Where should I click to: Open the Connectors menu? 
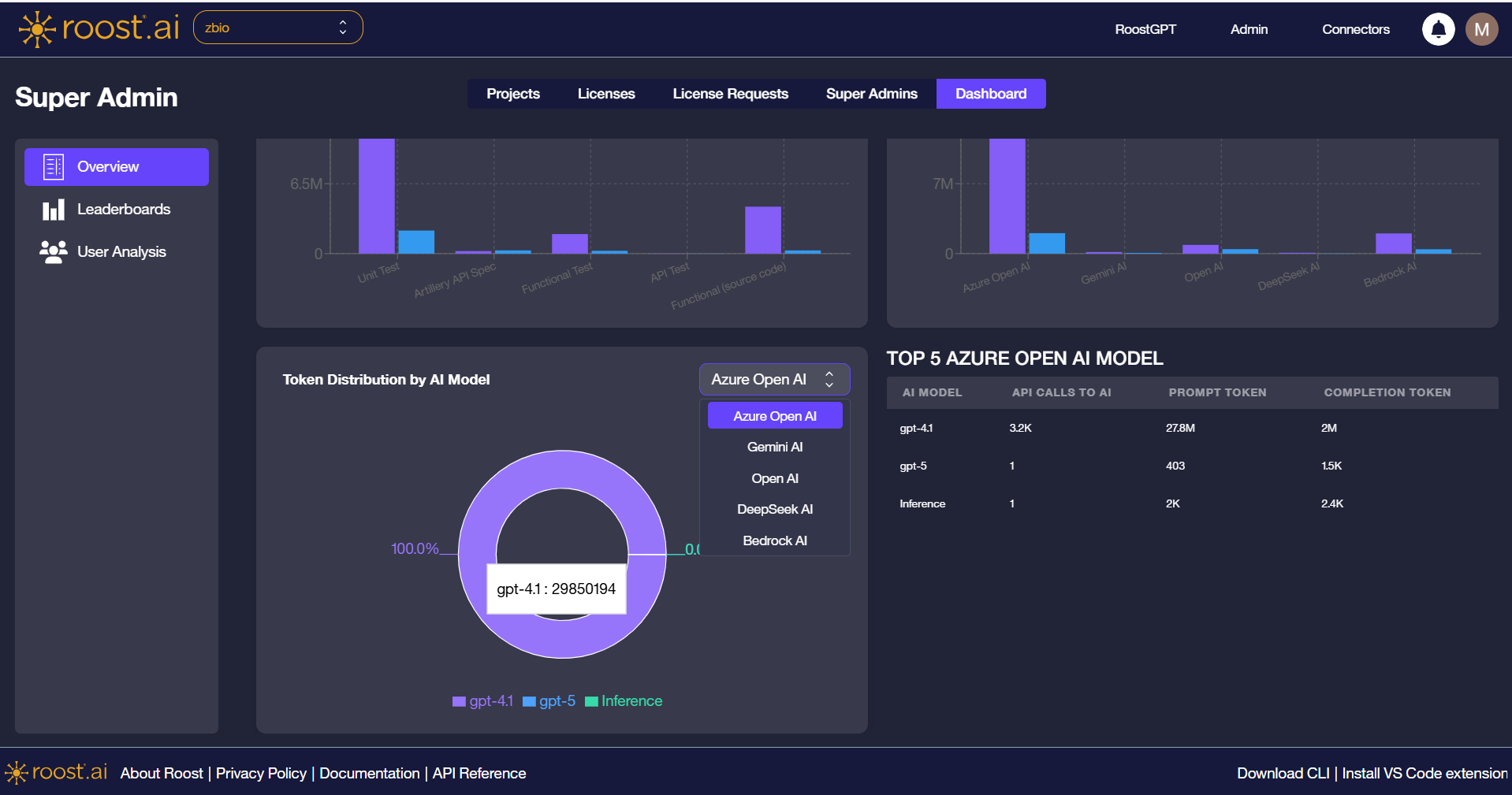[x=1355, y=29]
